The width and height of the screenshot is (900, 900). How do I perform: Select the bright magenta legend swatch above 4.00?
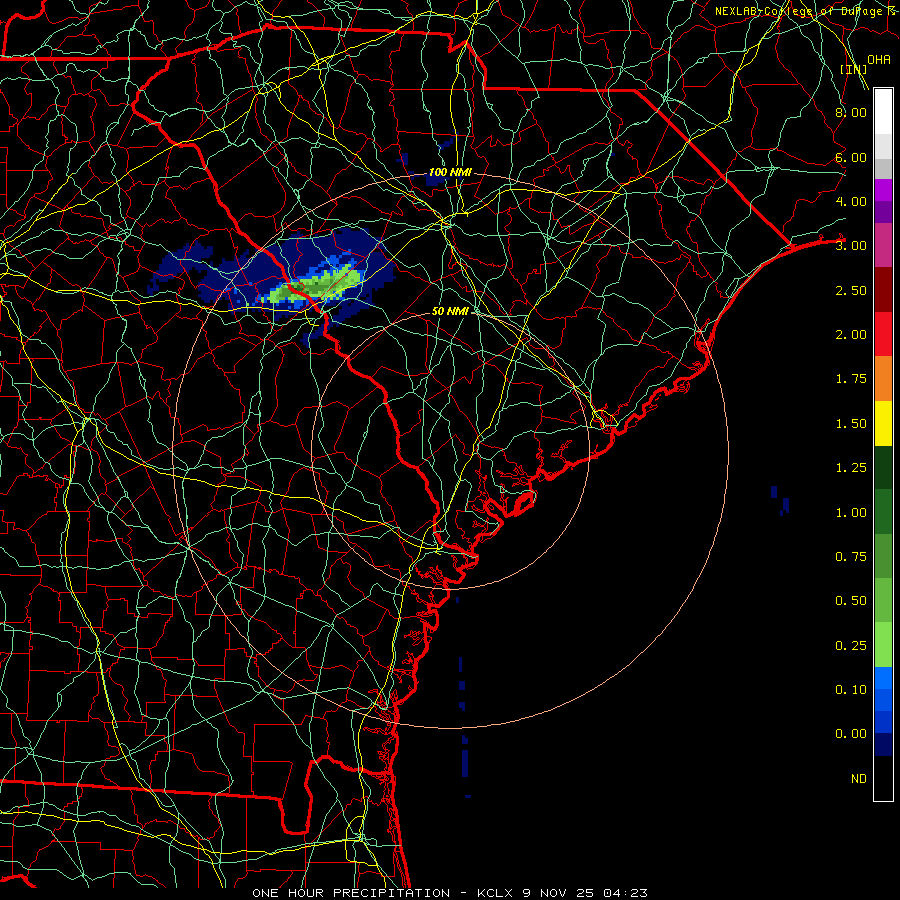[883, 190]
